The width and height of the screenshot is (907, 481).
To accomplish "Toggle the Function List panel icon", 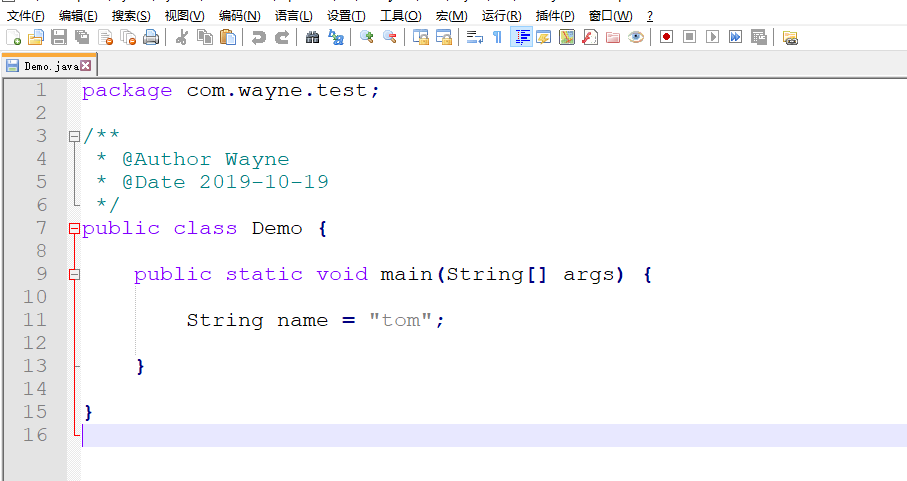I will [x=589, y=38].
